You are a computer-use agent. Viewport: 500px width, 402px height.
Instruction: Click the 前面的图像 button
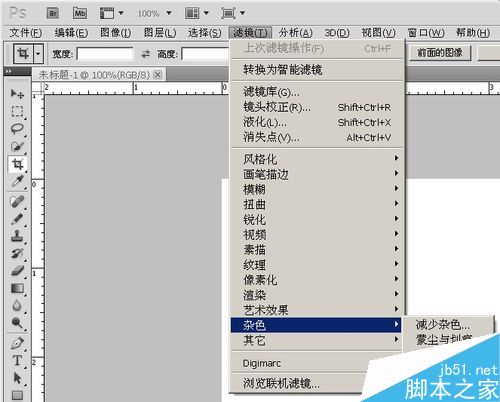440,53
